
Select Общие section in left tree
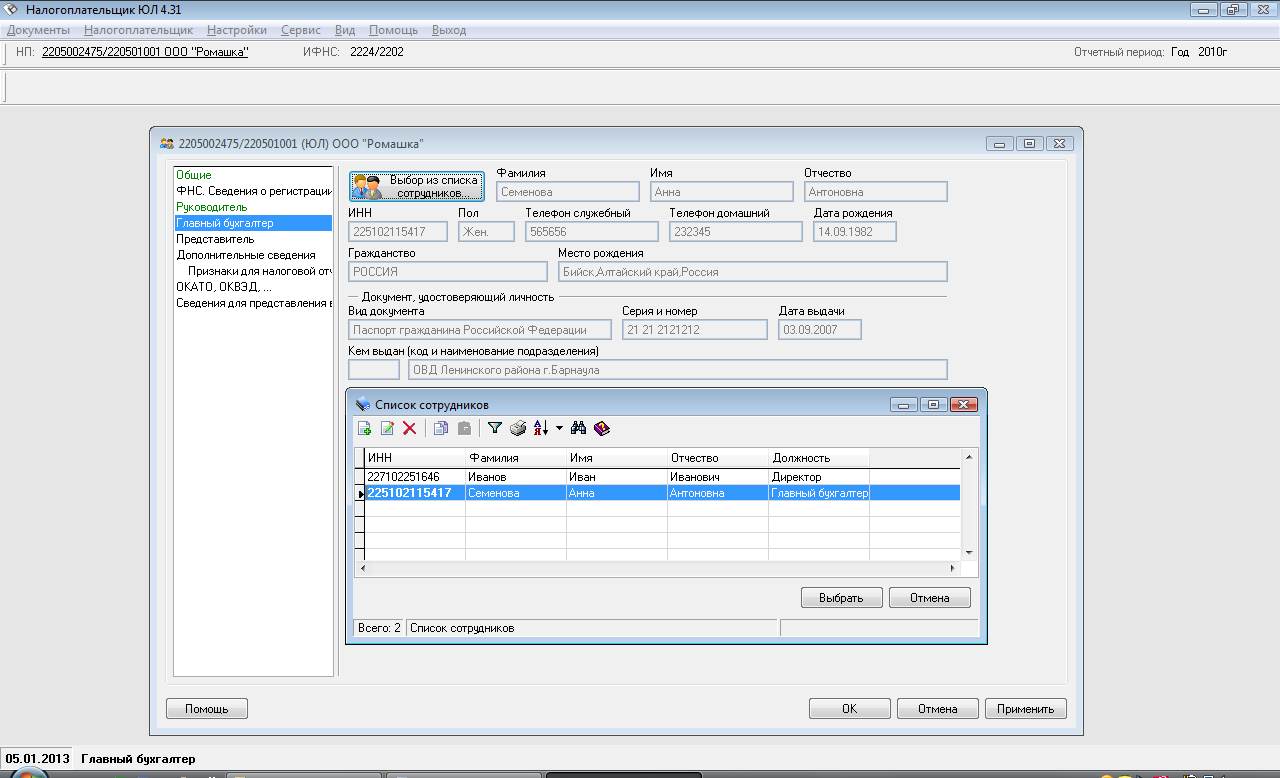click(x=194, y=175)
